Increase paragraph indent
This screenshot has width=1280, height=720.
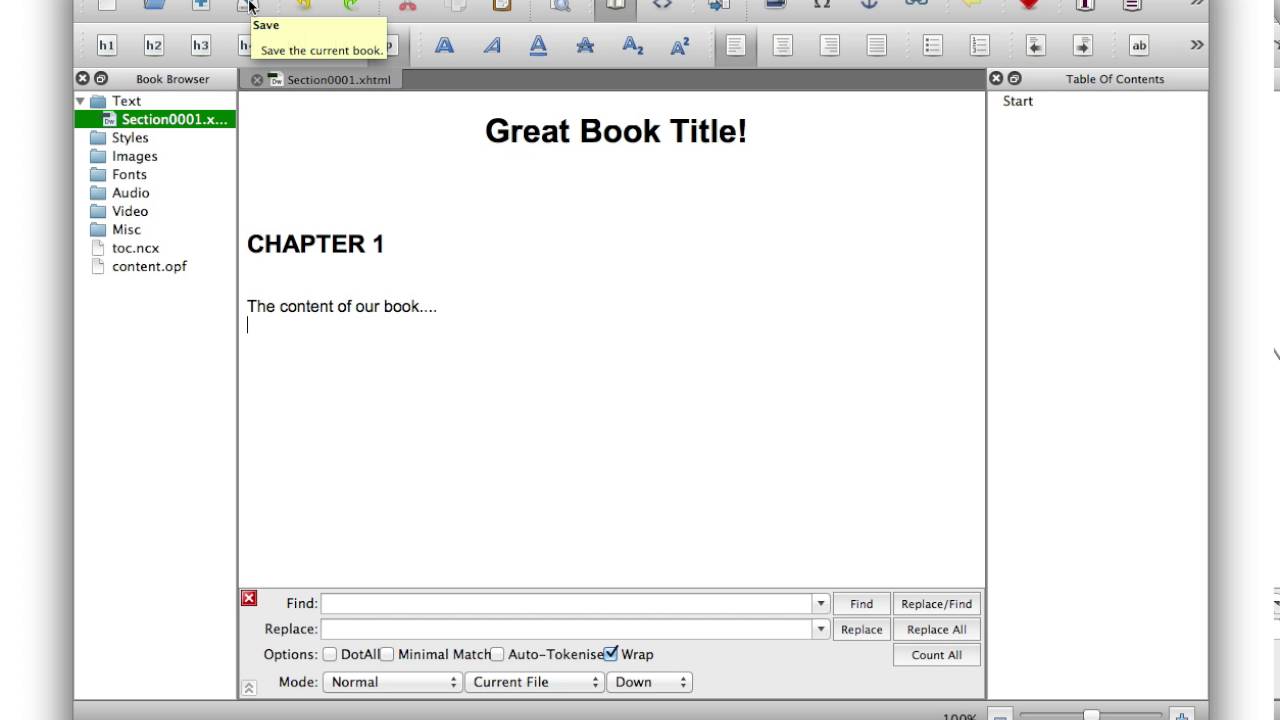[x=1082, y=45]
